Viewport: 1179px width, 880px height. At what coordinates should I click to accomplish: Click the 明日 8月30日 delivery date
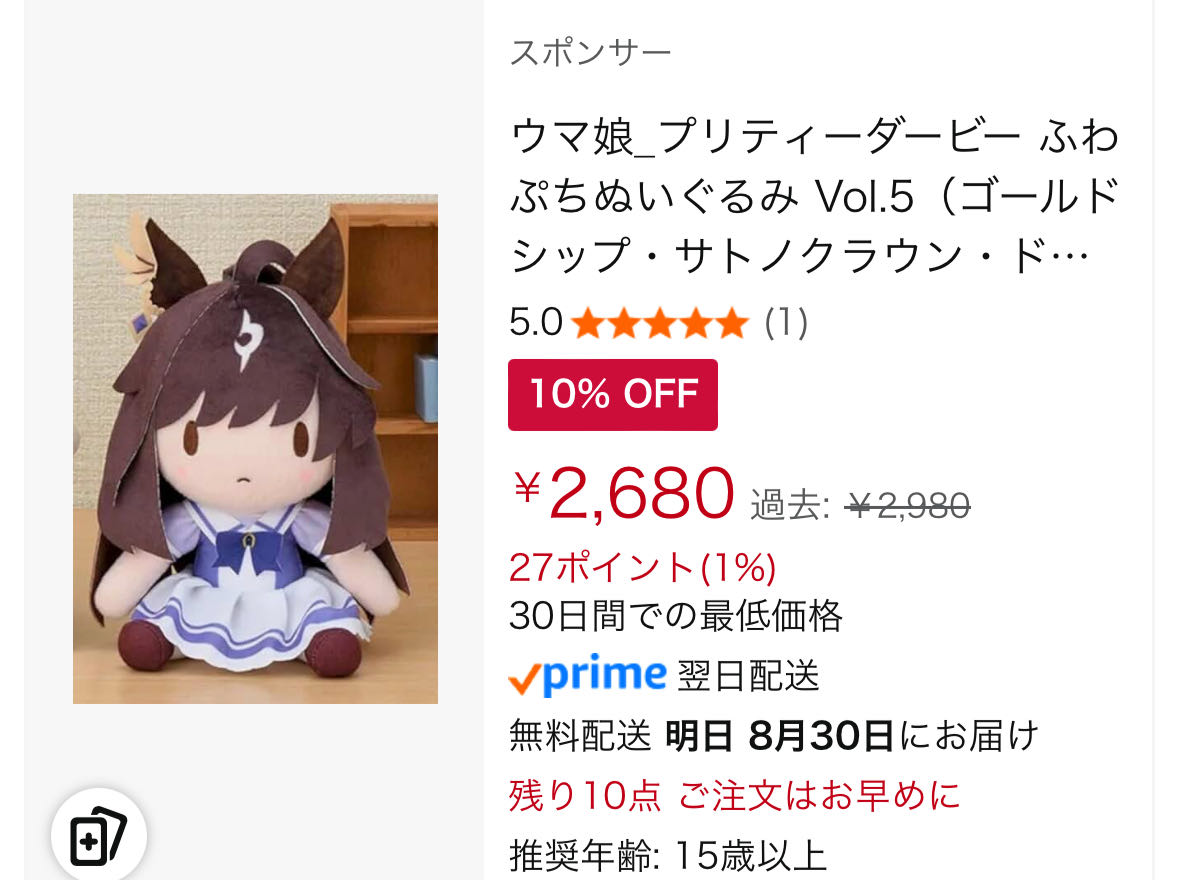tap(780, 736)
